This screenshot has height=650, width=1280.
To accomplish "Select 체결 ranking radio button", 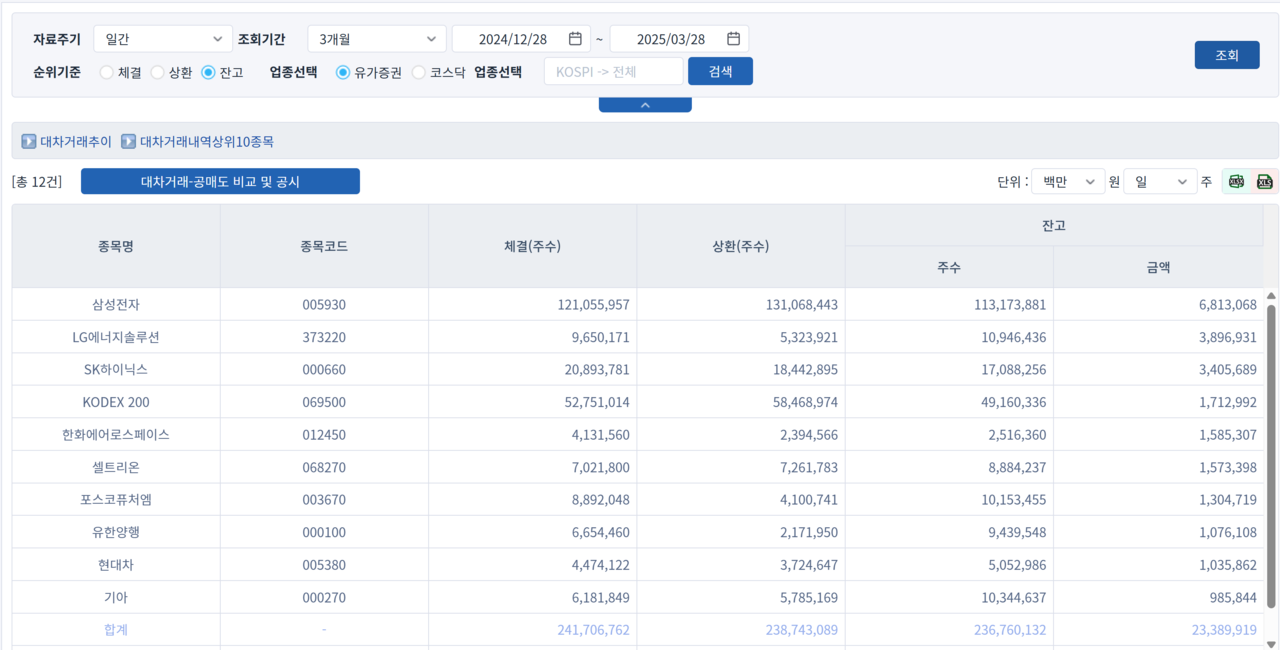I will tap(106, 72).
